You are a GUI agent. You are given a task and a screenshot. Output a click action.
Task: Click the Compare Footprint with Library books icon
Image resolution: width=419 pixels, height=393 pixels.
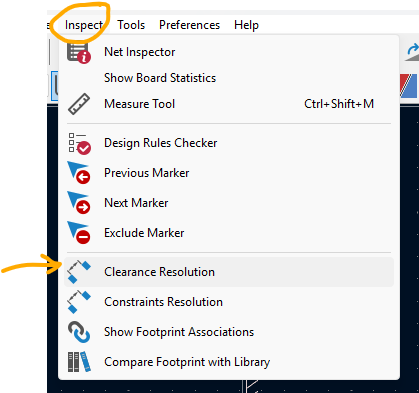tap(79, 362)
